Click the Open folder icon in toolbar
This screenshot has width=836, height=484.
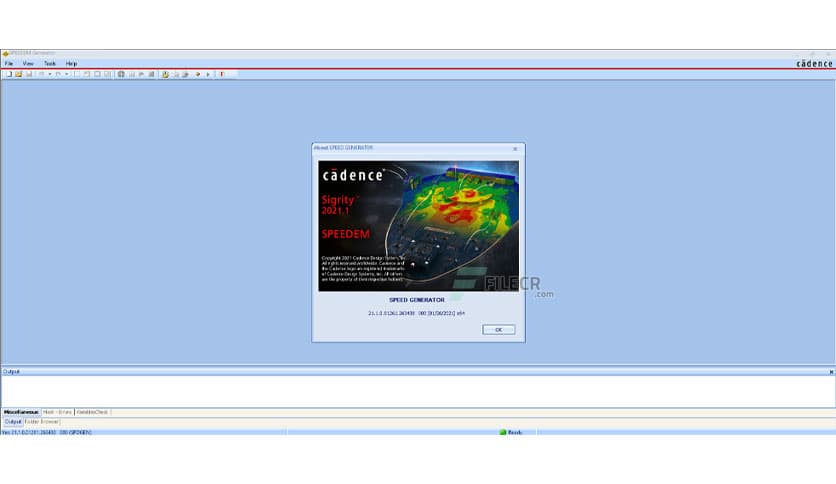(19, 74)
